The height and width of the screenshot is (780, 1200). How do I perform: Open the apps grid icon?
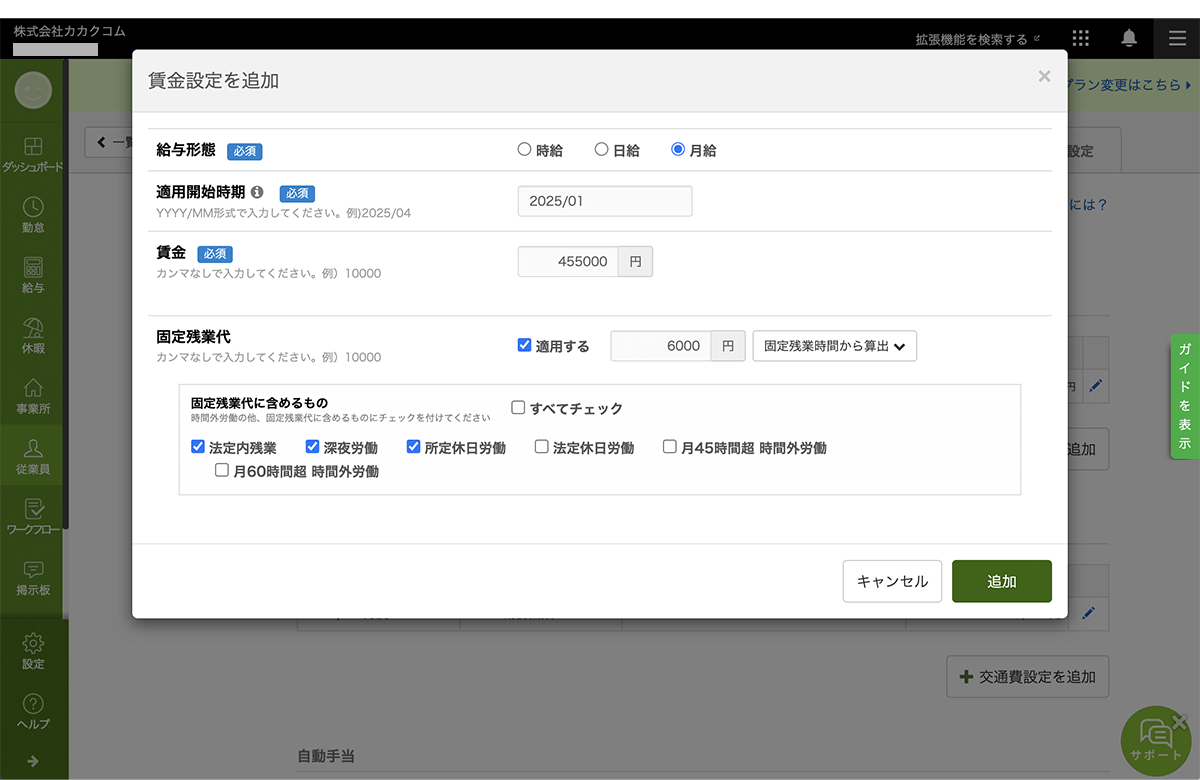pyautogui.click(x=1080, y=38)
